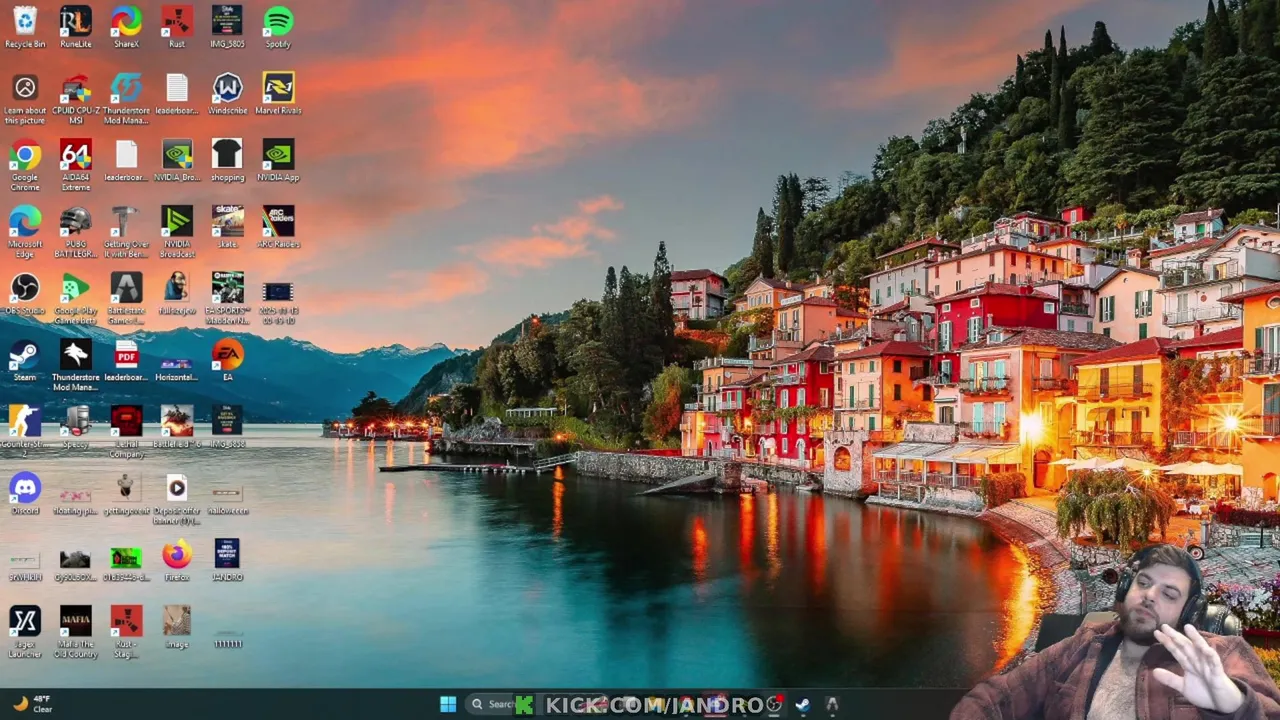Open CPUID CPU-Z MSI shortcut

click(76, 98)
